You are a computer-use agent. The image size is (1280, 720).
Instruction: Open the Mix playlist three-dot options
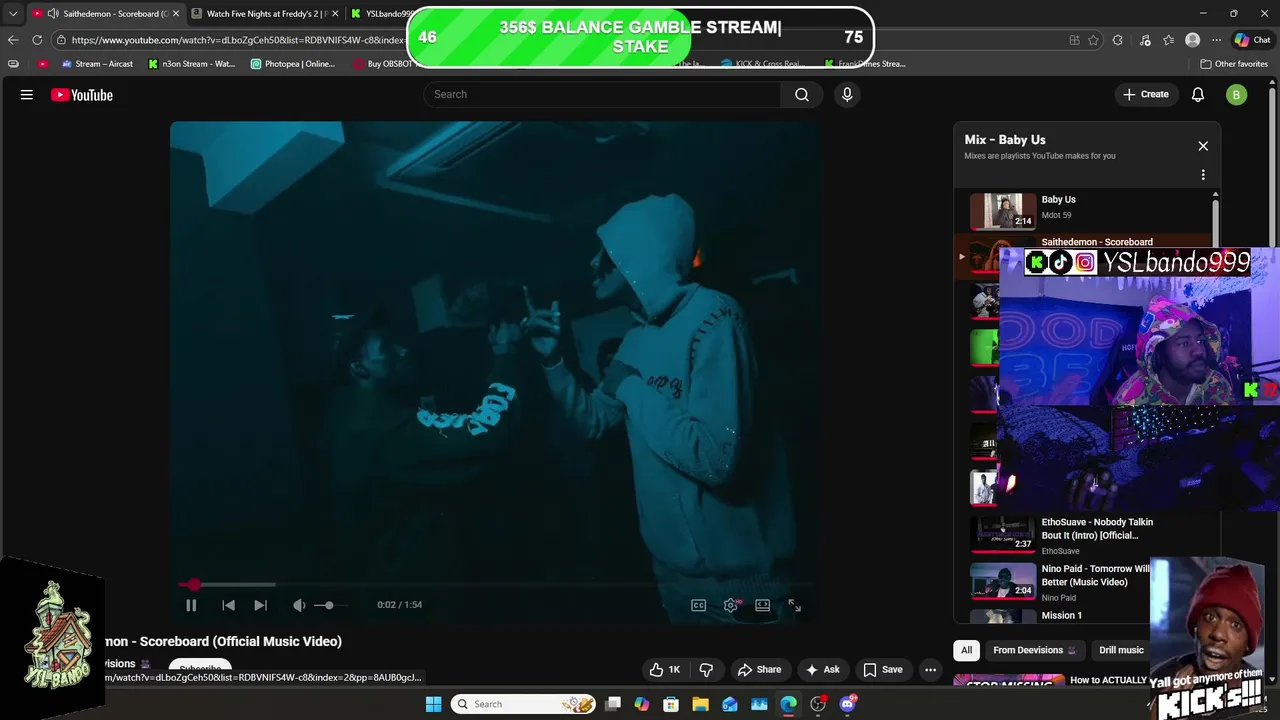(1203, 175)
